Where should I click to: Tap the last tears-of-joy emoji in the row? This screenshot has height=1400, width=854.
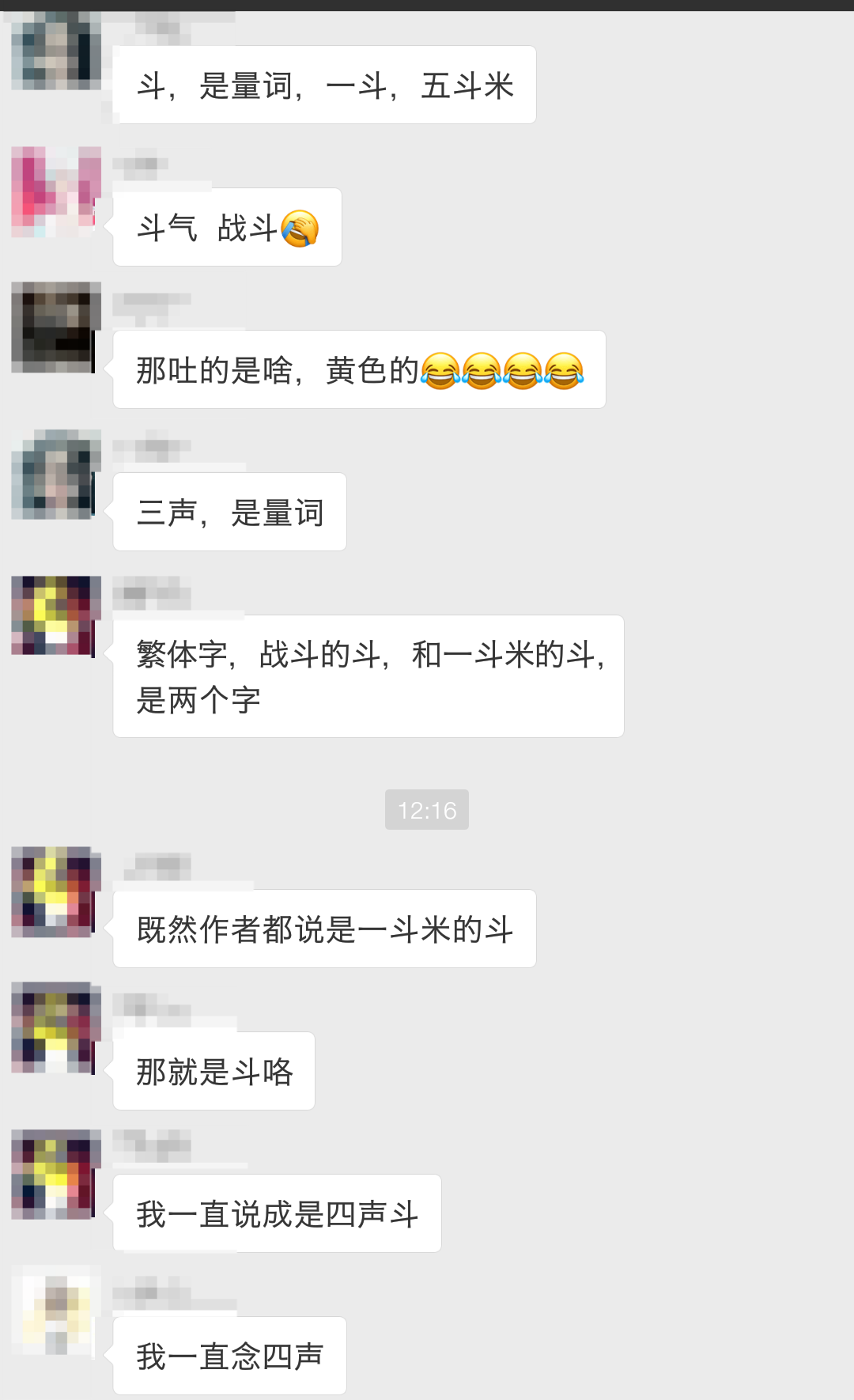tap(564, 370)
